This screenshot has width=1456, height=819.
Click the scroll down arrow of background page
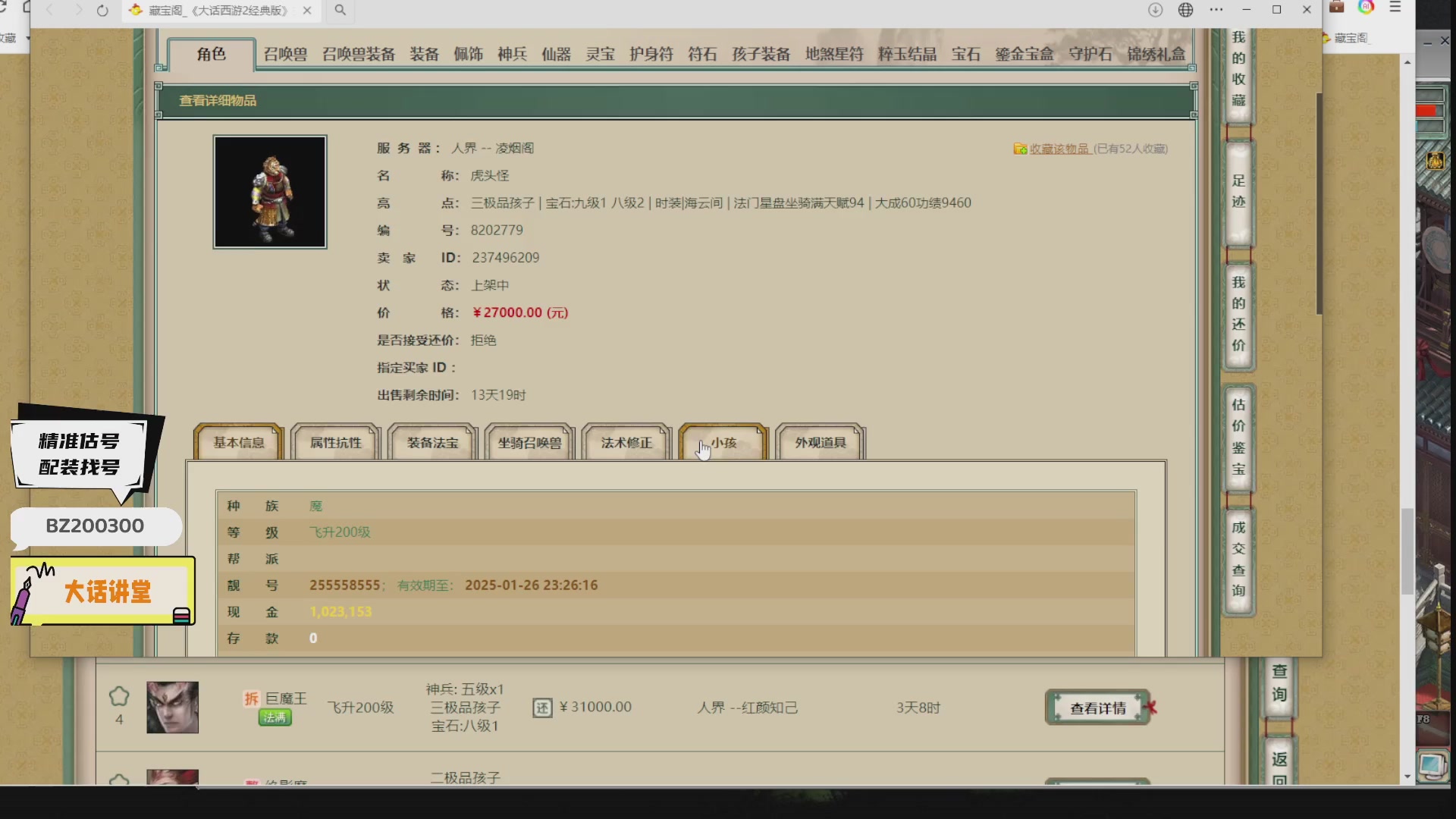pos(1407,777)
